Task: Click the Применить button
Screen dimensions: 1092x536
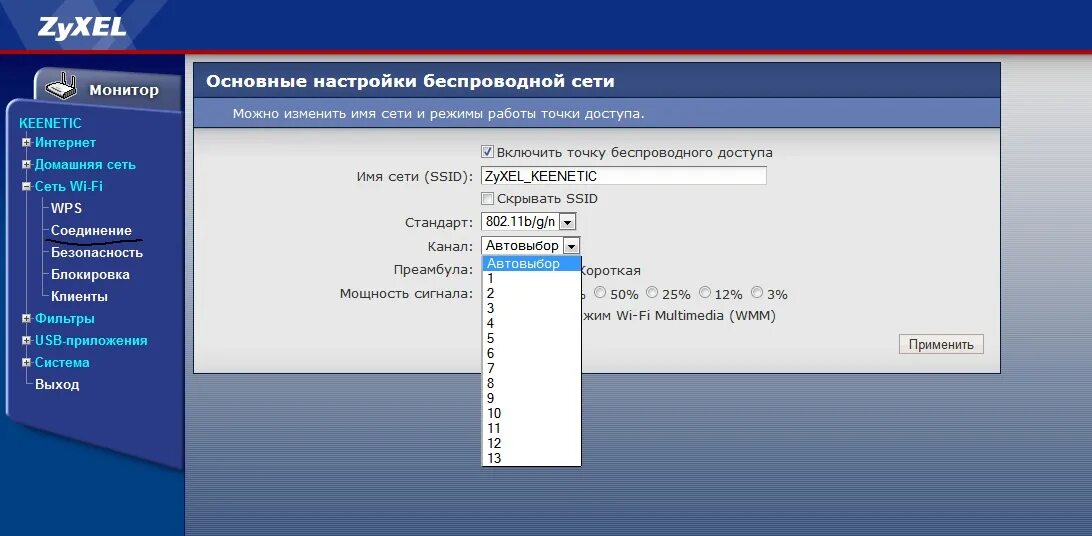Action: point(941,345)
